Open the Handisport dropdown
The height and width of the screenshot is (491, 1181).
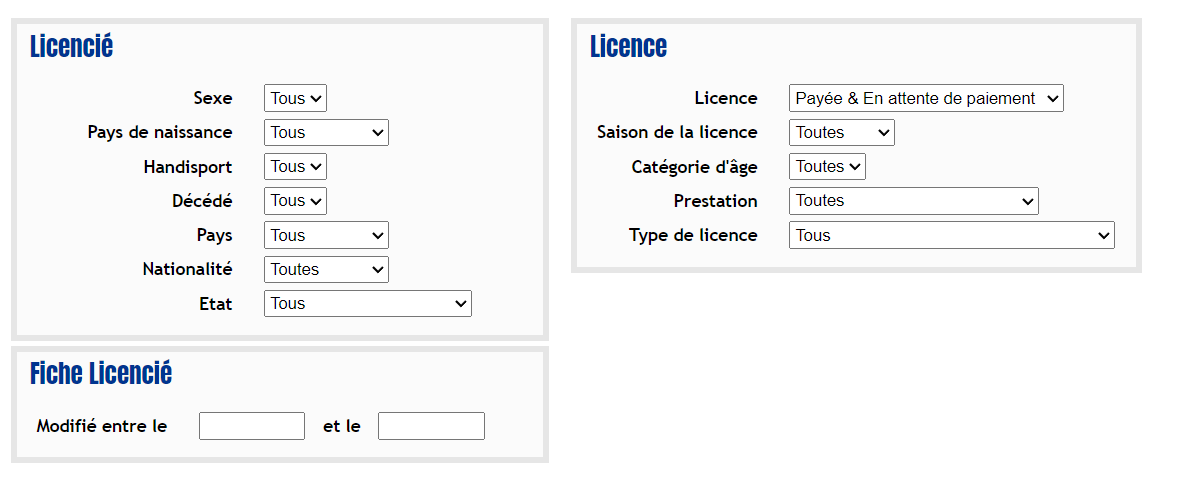(295, 166)
